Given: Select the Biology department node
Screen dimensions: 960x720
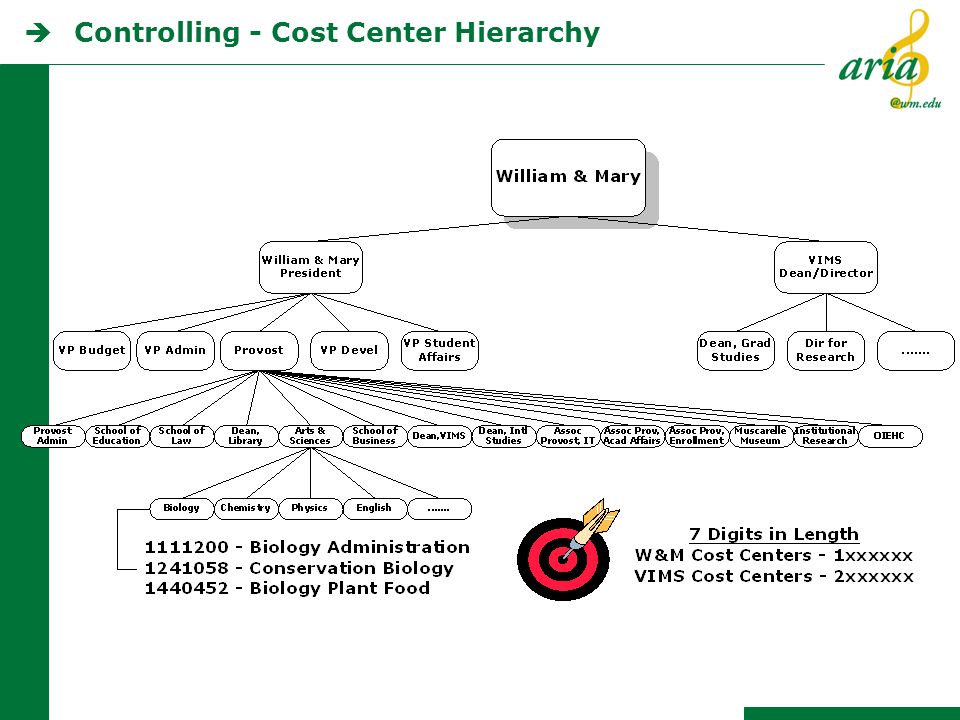Looking at the screenshot, I should pyautogui.click(x=182, y=508).
